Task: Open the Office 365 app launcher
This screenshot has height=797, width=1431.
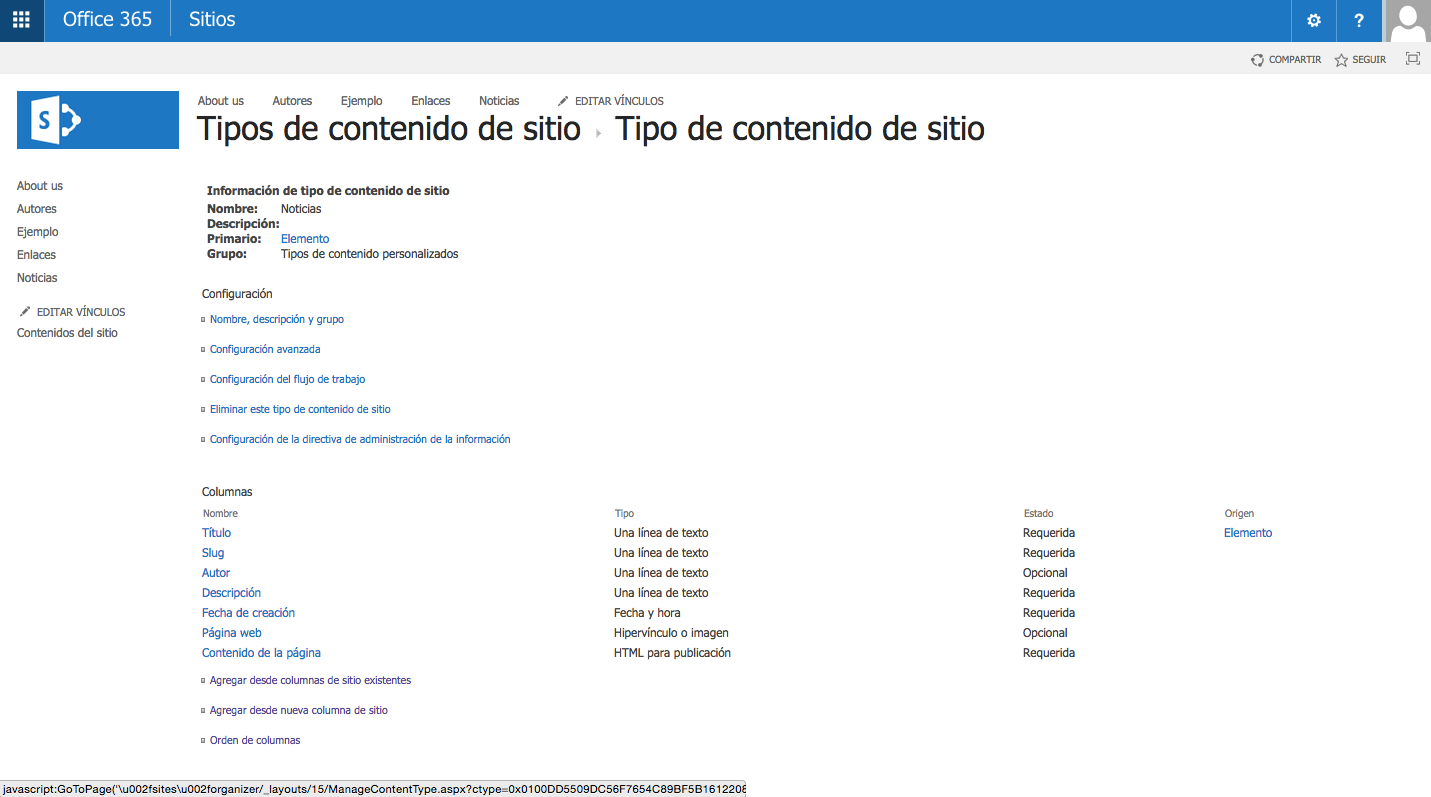Action: pos(21,20)
